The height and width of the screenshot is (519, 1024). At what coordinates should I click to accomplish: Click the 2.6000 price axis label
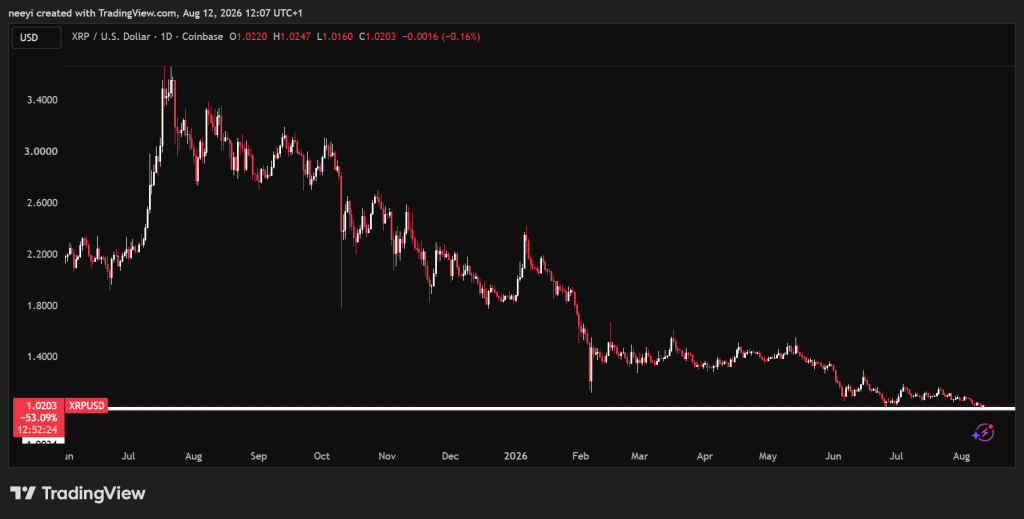pos(42,202)
